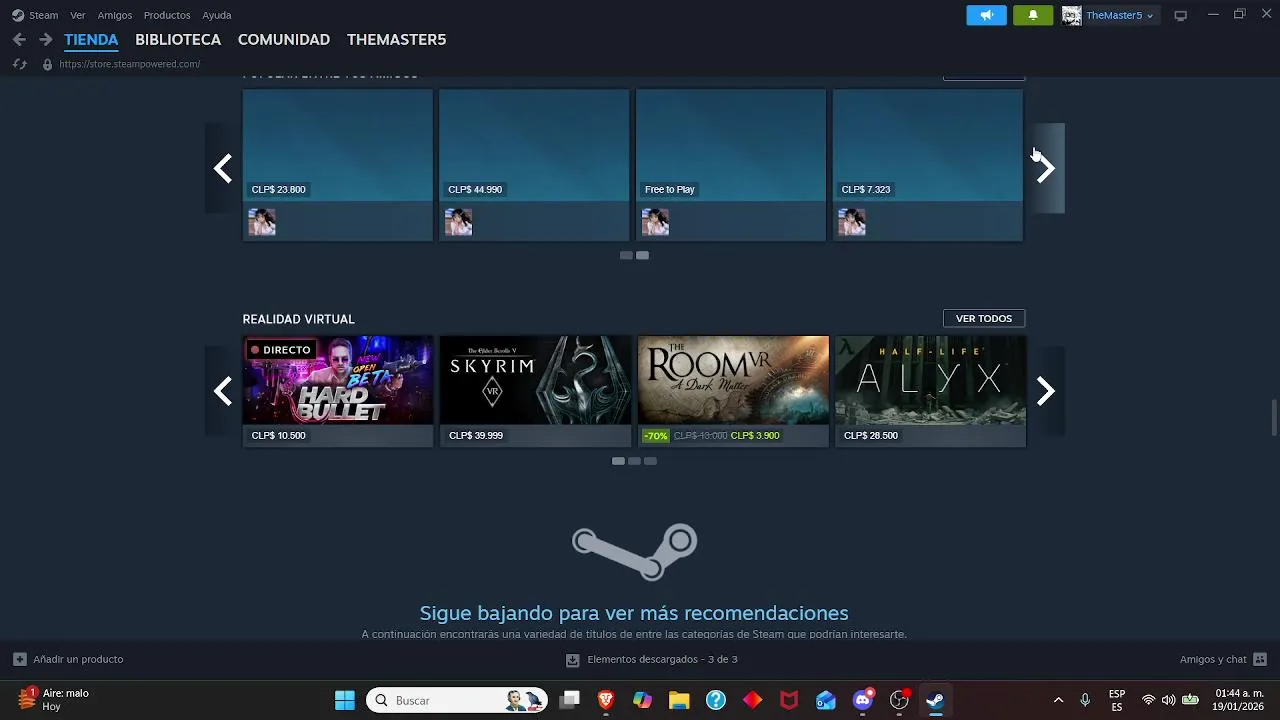This screenshot has height=720, width=1280.
Task: Open the THEMASTER5 profile tab
Action: tap(396, 40)
